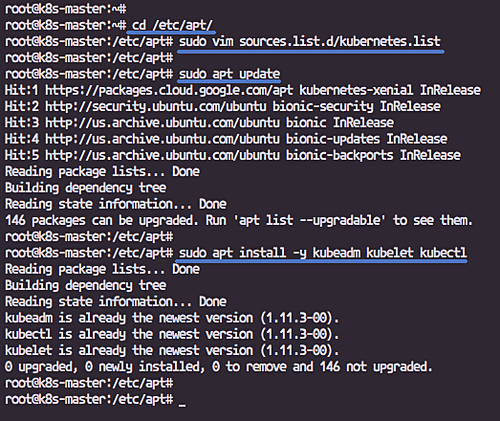Image resolution: width=500 pixels, height=421 pixels.
Task: Click the us.archive.ubuntu.com URL on Hit:3 line
Action: [162, 123]
